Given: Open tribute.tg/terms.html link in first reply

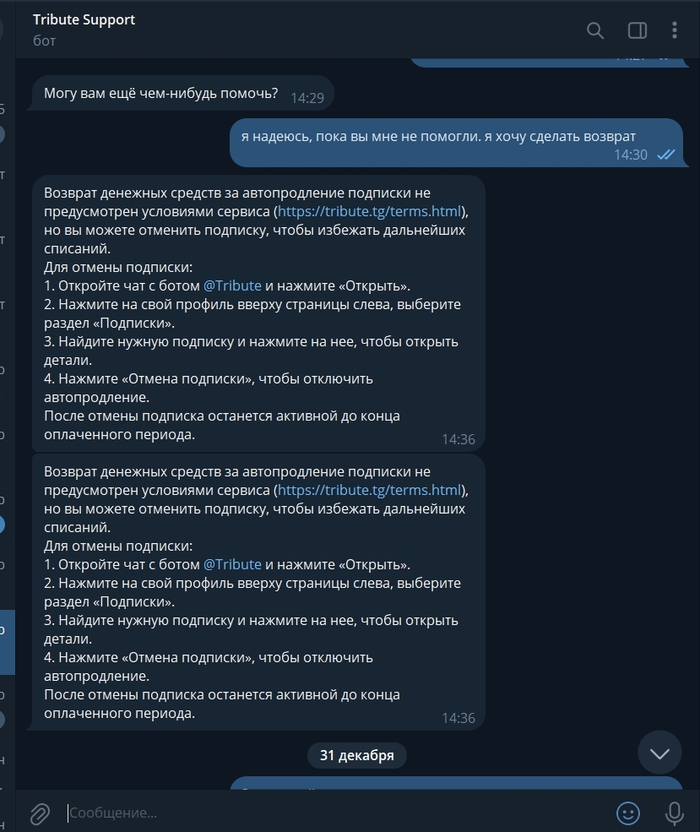Looking at the screenshot, I should (x=369, y=211).
